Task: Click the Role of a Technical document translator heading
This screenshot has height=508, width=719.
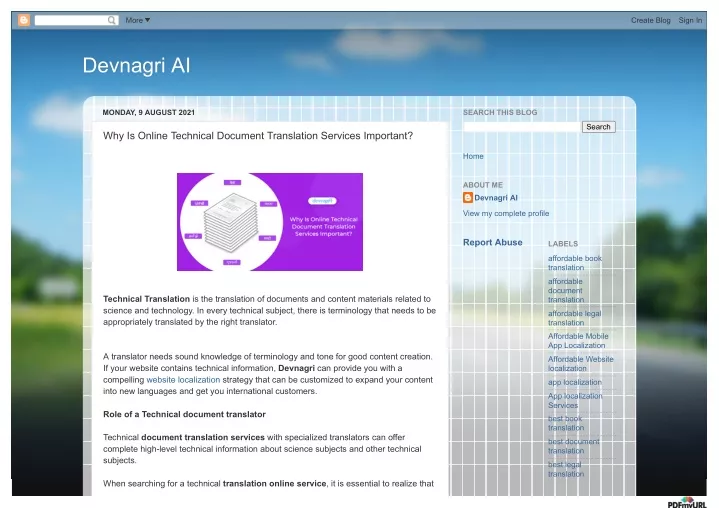Action: (184, 414)
